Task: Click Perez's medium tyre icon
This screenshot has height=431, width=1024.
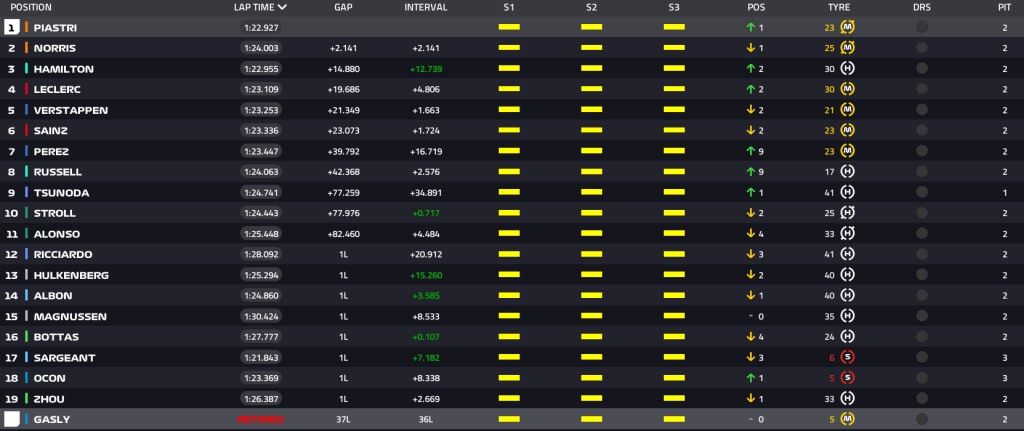Action: click(848, 152)
